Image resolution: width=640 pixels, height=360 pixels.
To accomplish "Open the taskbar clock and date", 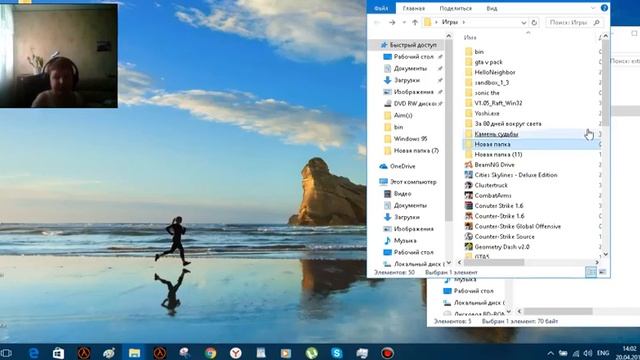I will (x=629, y=353).
